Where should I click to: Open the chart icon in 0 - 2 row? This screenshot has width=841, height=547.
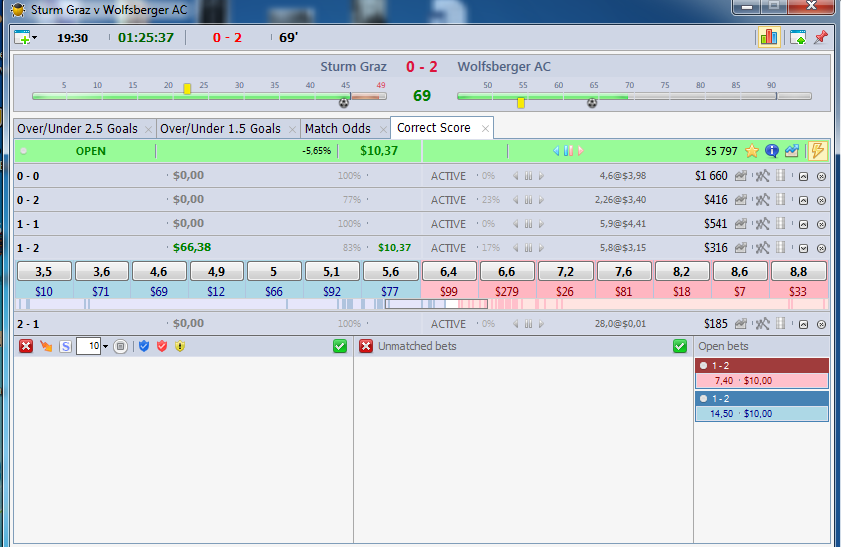[741, 200]
